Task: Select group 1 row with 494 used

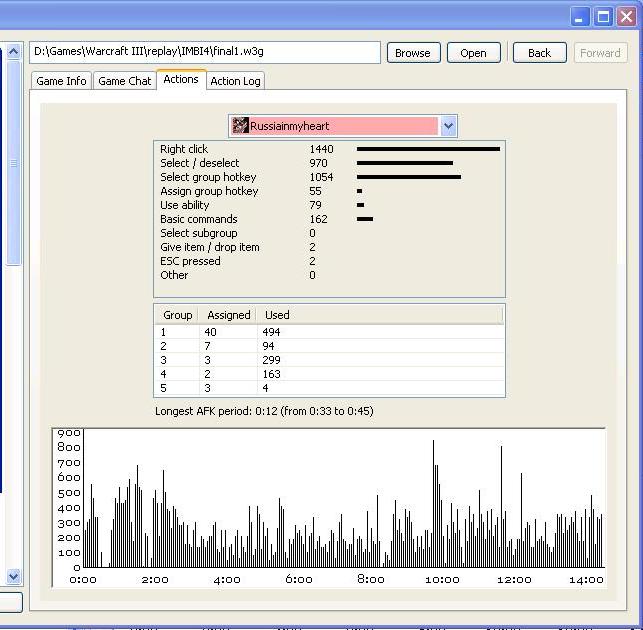Action: tap(329, 332)
